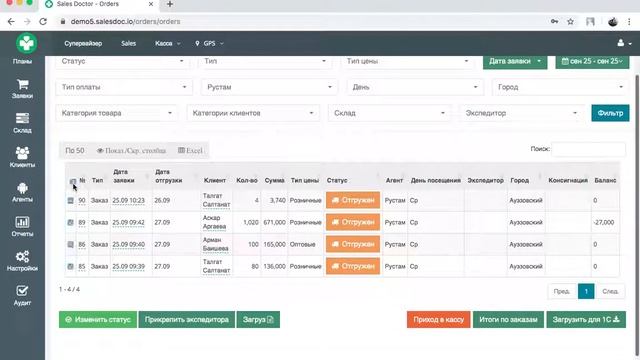This screenshot has width=640, height=360.
Task: Open Агенты android icon in sidebar
Action: (22, 188)
